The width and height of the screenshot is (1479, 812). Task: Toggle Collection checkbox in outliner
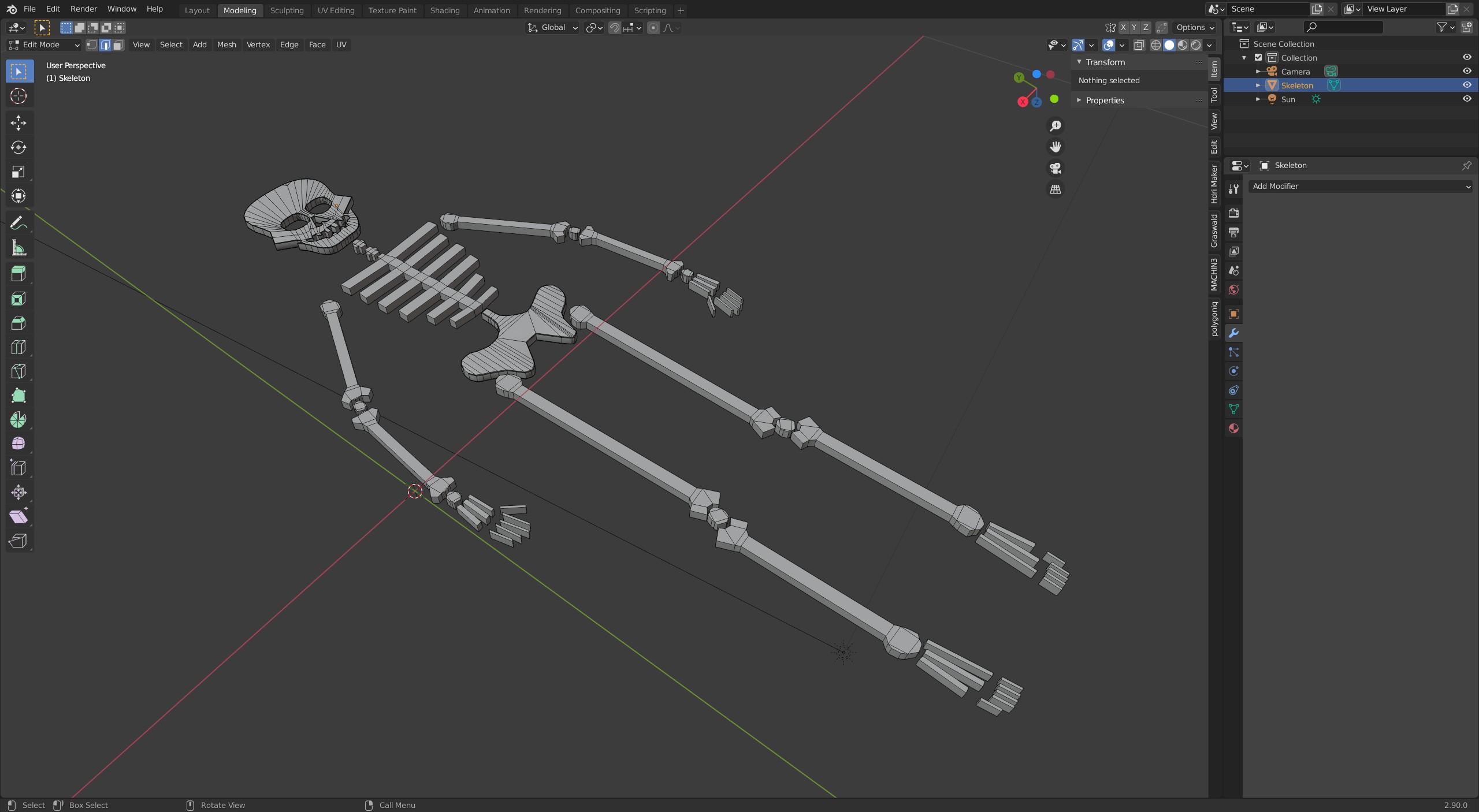1258,58
